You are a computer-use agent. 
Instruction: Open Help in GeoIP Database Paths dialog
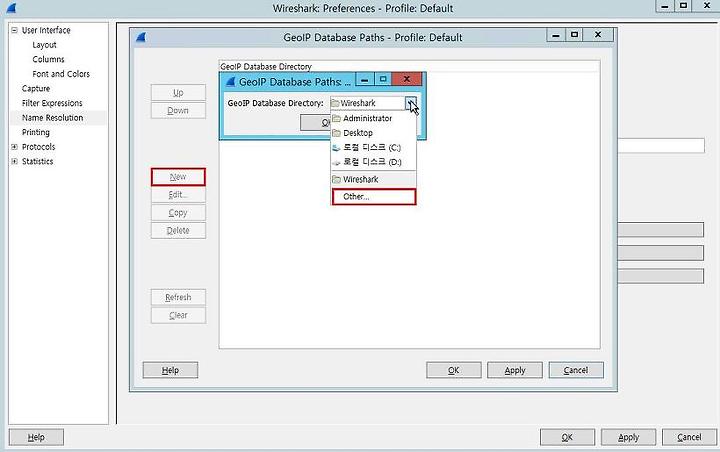pos(170,370)
